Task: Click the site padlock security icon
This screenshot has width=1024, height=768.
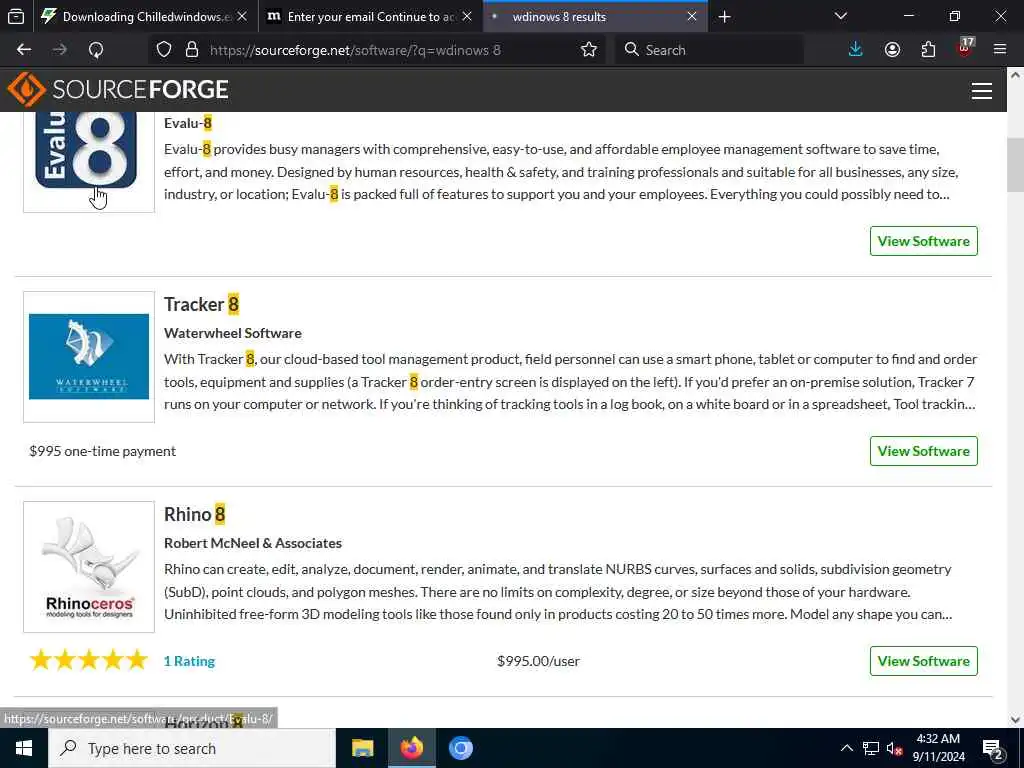Action: (192, 50)
